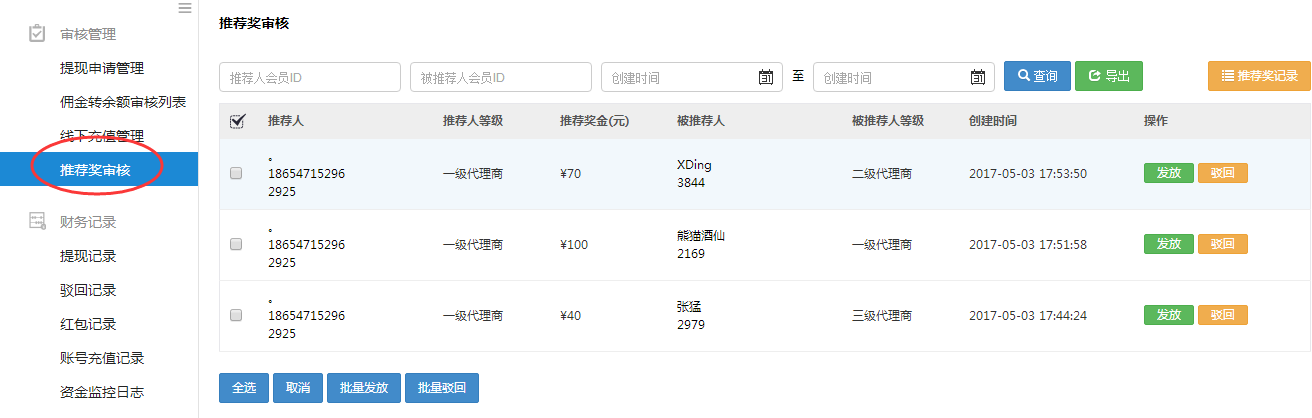
Task: Open 提现申请管理 in sidebar
Action: point(102,68)
